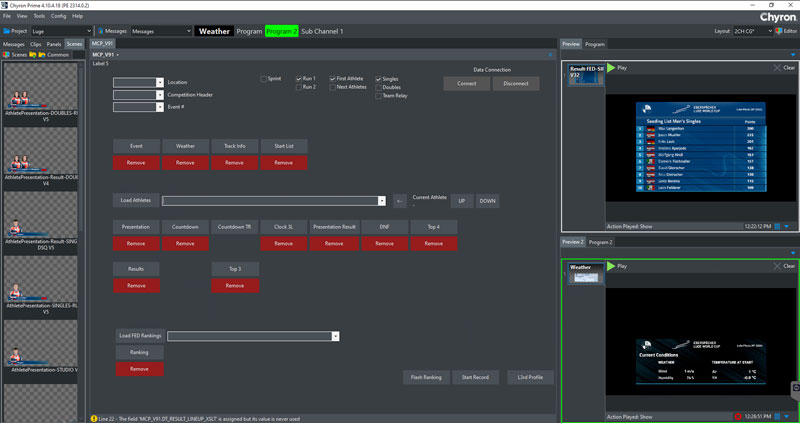This screenshot has height=423, width=800.
Task: Switch to the Panels tab
Action: click(x=54, y=44)
